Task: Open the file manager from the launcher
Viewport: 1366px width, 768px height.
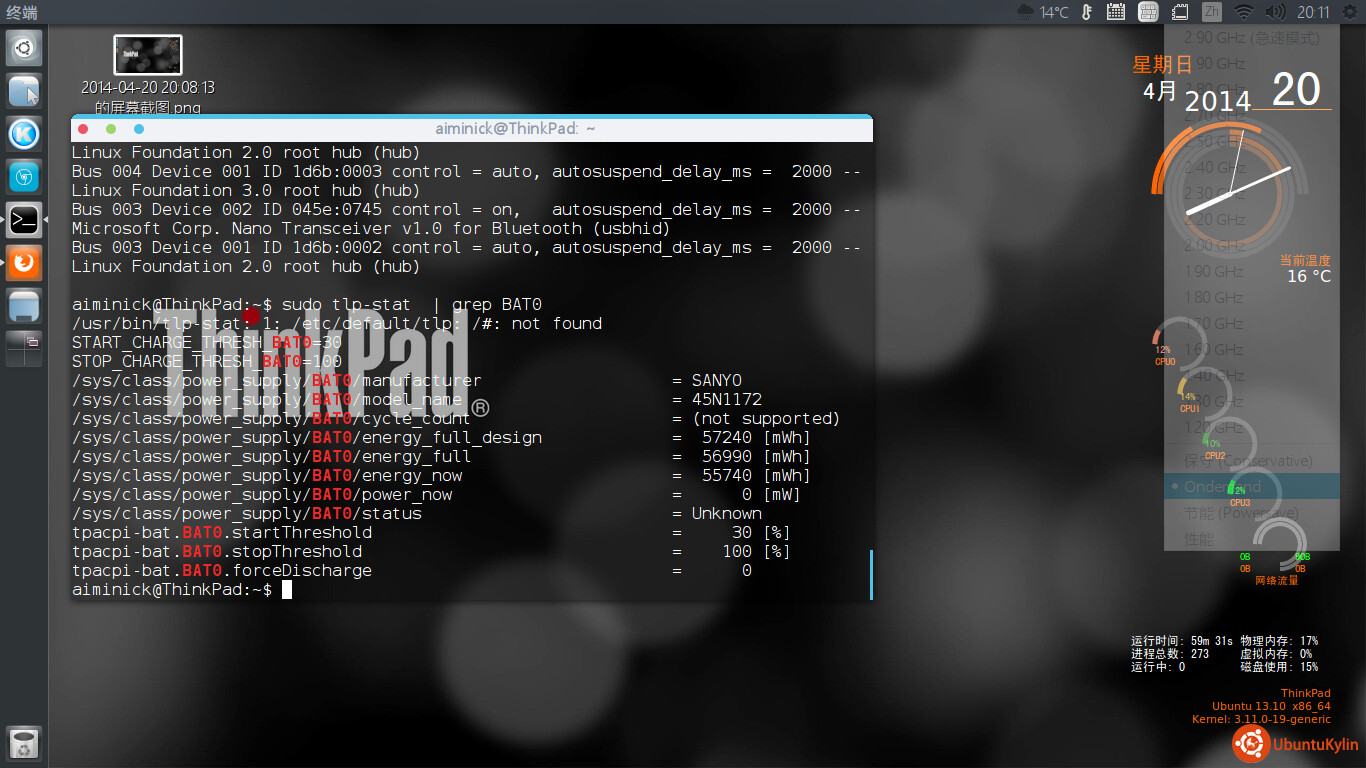Action: (x=24, y=91)
